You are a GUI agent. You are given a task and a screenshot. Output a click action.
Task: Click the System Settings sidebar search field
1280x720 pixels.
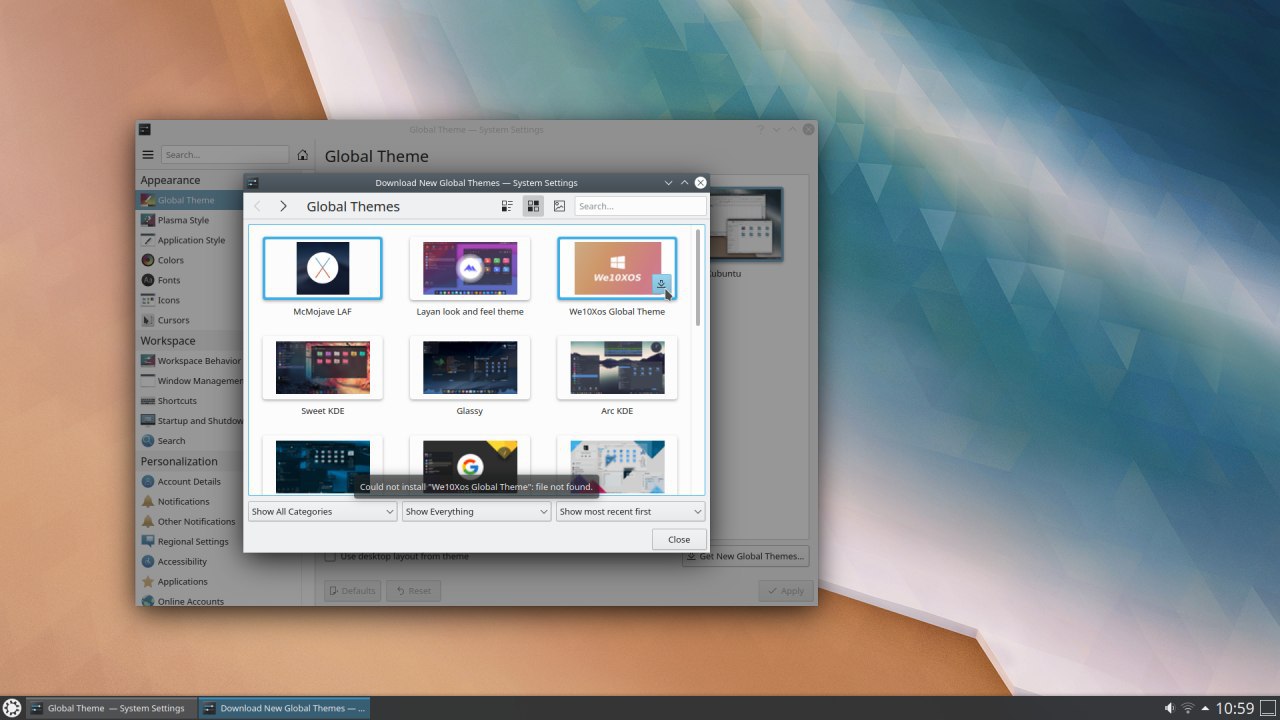tap(225, 155)
